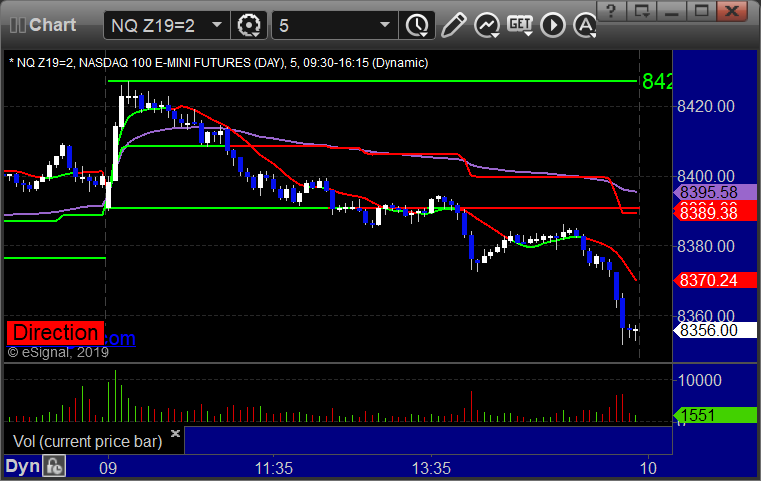Screen dimensions: 761x481
Task: Click the 13:35 time axis label
Action: coord(431,468)
